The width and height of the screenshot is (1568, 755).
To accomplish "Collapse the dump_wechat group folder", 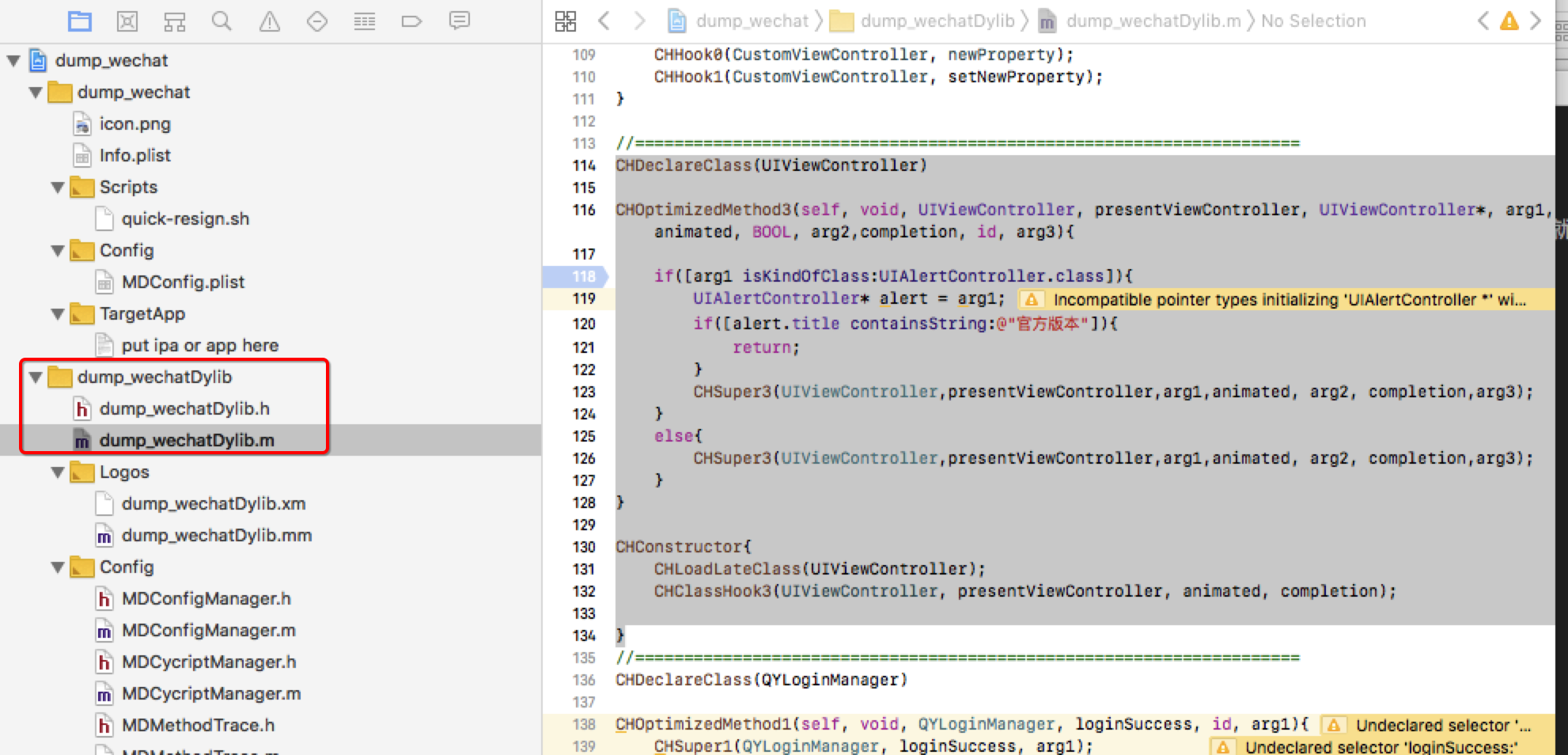I will tap(36, 92).
